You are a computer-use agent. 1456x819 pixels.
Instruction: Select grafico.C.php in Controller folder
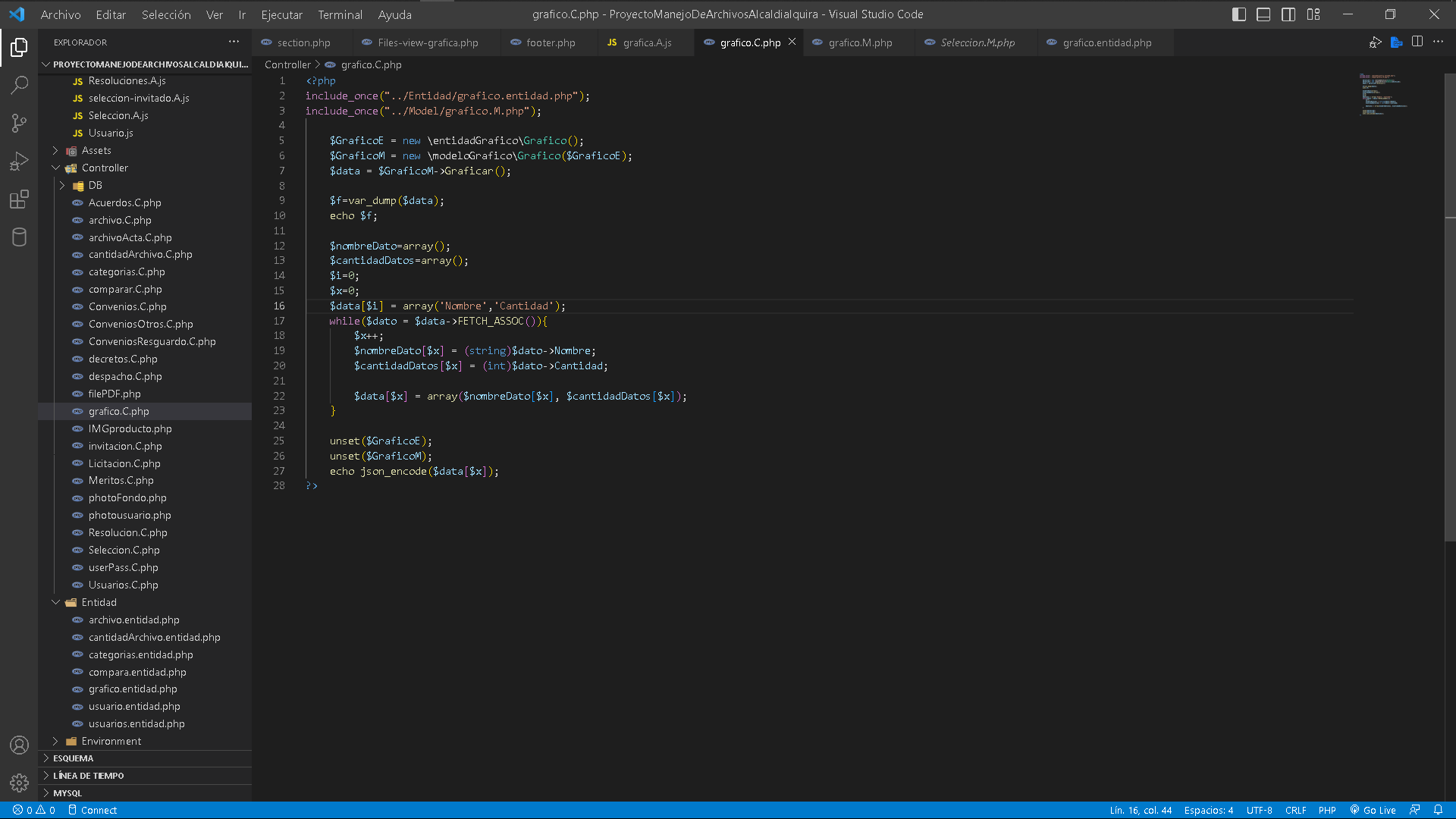pyautogui.click(x=118, y=411)
